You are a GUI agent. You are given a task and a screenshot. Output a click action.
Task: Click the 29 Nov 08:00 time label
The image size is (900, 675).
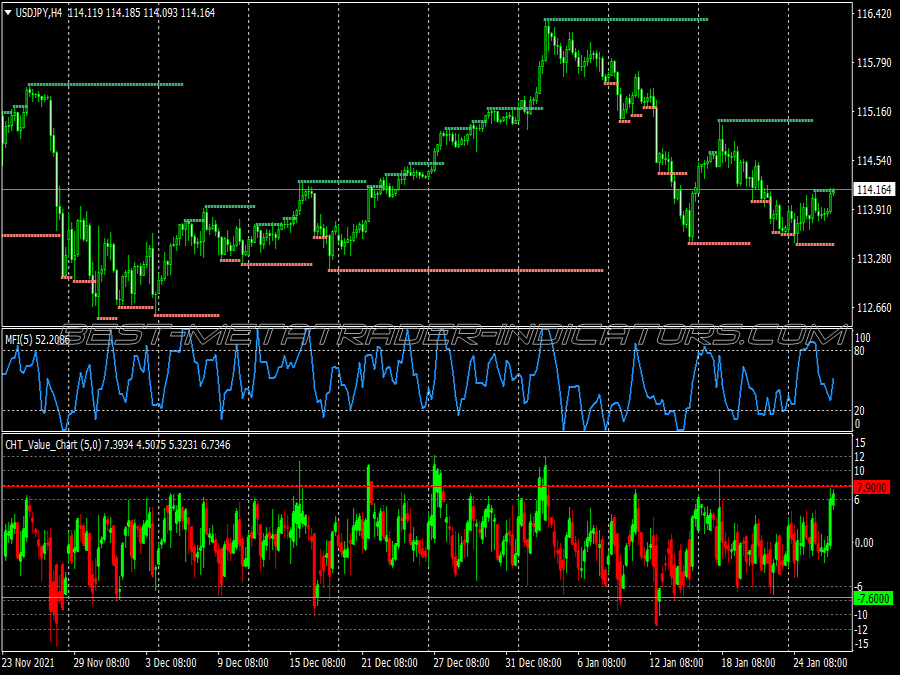coord(102,662)
